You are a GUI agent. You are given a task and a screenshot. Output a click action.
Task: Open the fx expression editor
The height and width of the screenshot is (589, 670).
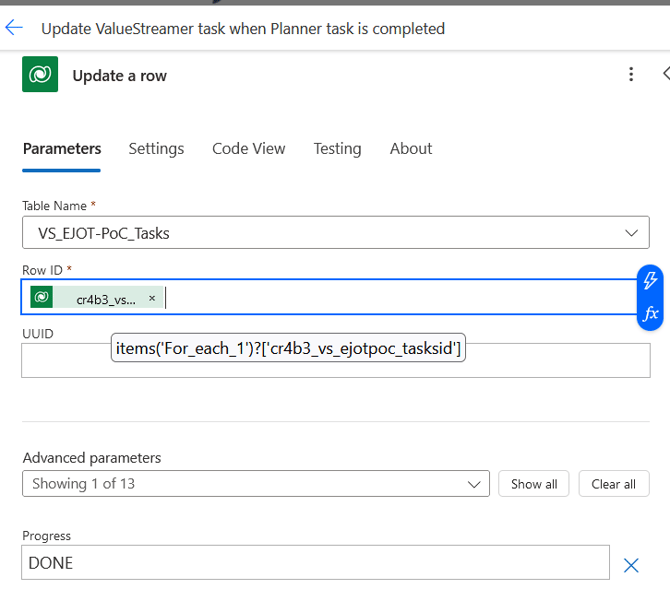point(650,314)
